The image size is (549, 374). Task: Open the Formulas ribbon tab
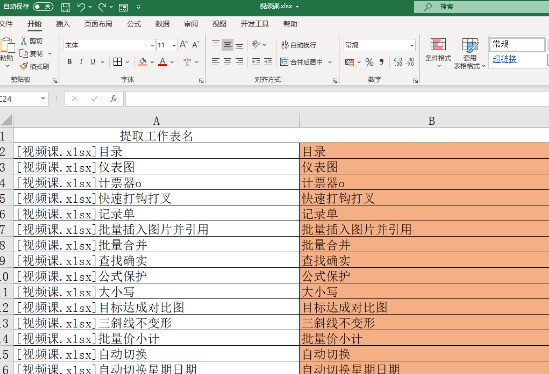point(134,24)
